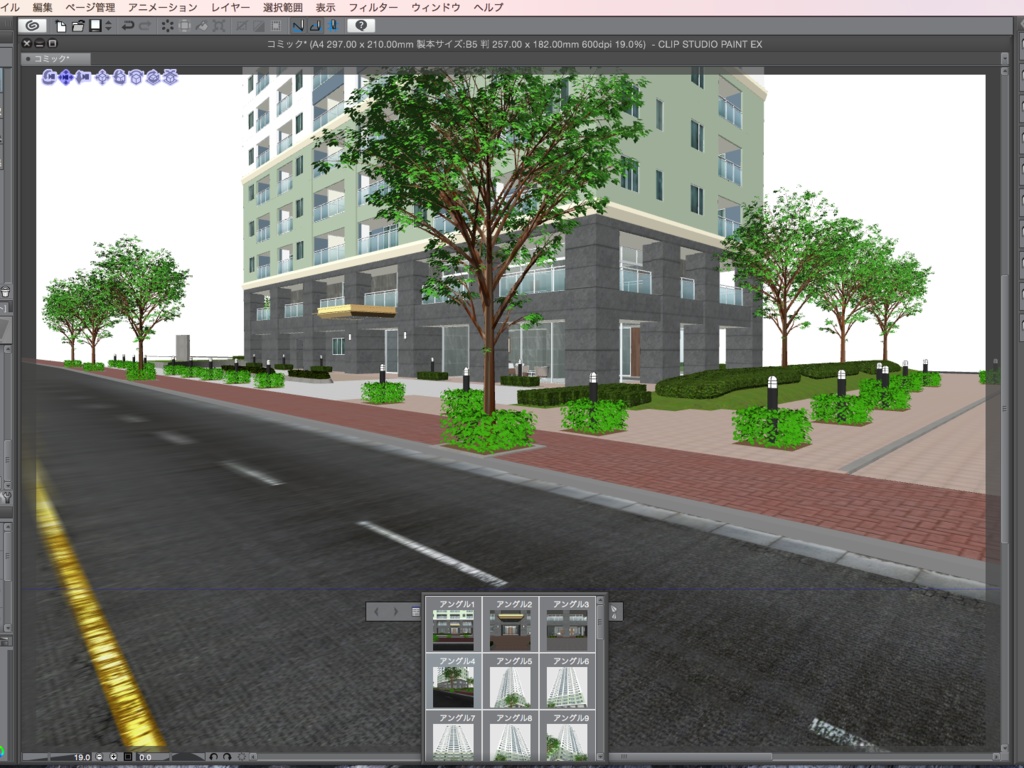The width and height of the screenshot is (1024, 768).
Task: Open the angle palette list view toggle
Action: (414, 611)
